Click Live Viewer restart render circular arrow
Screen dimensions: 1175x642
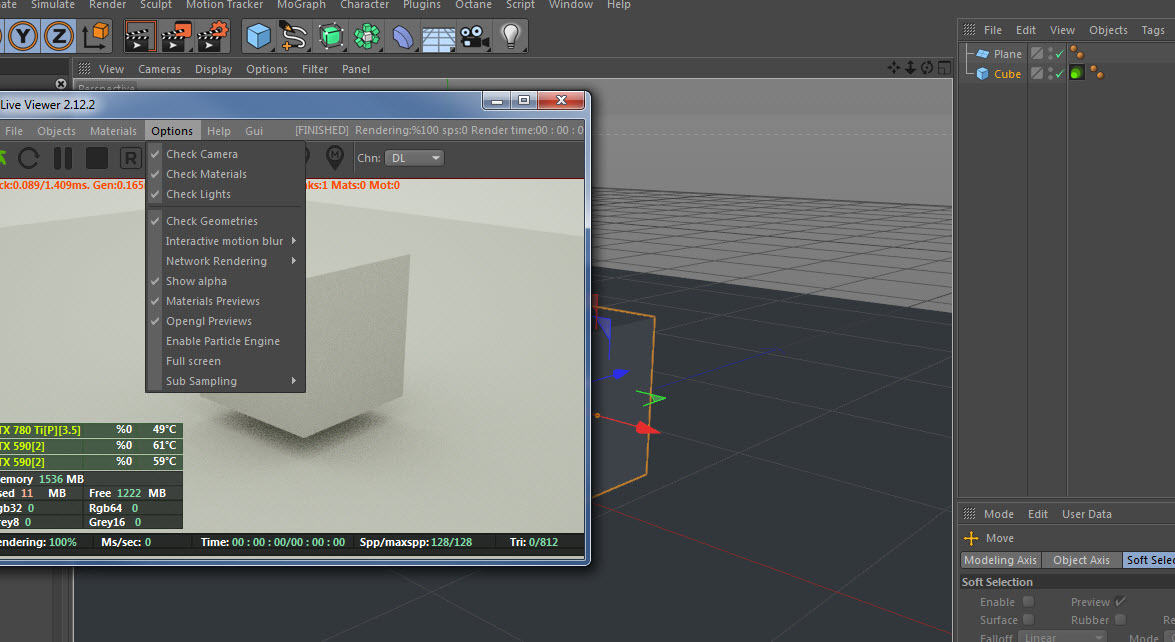(28, 158)
